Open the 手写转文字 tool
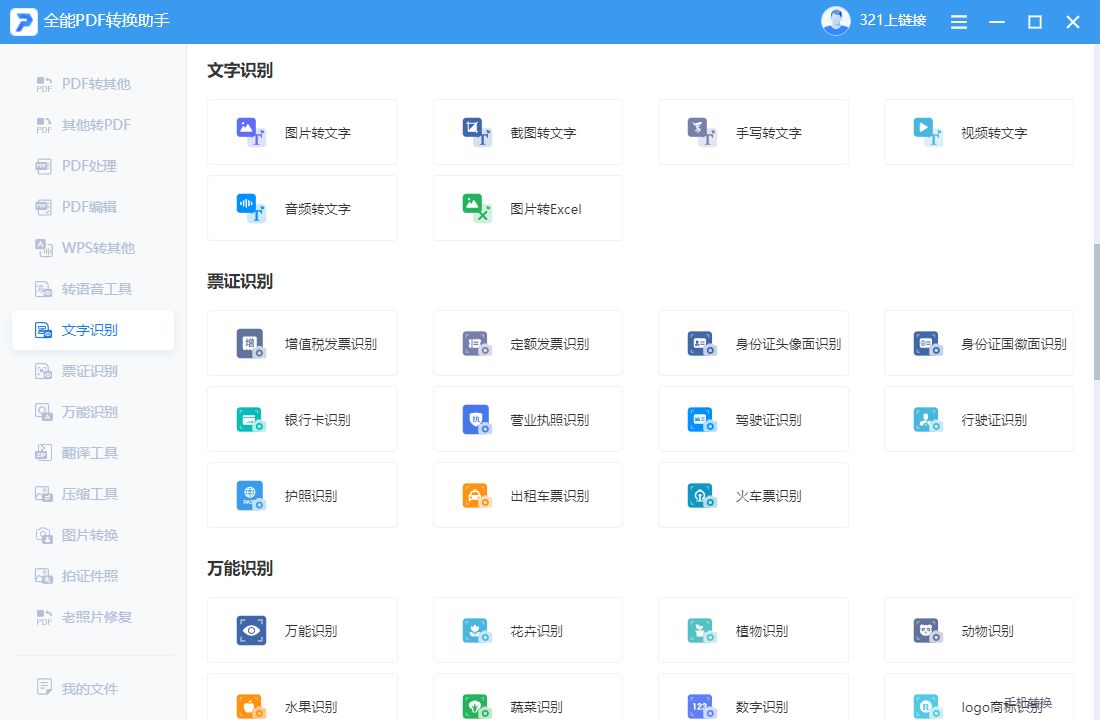Image resolution: width=1100 pixels, height=720 pixels. (x=753, y=132)
